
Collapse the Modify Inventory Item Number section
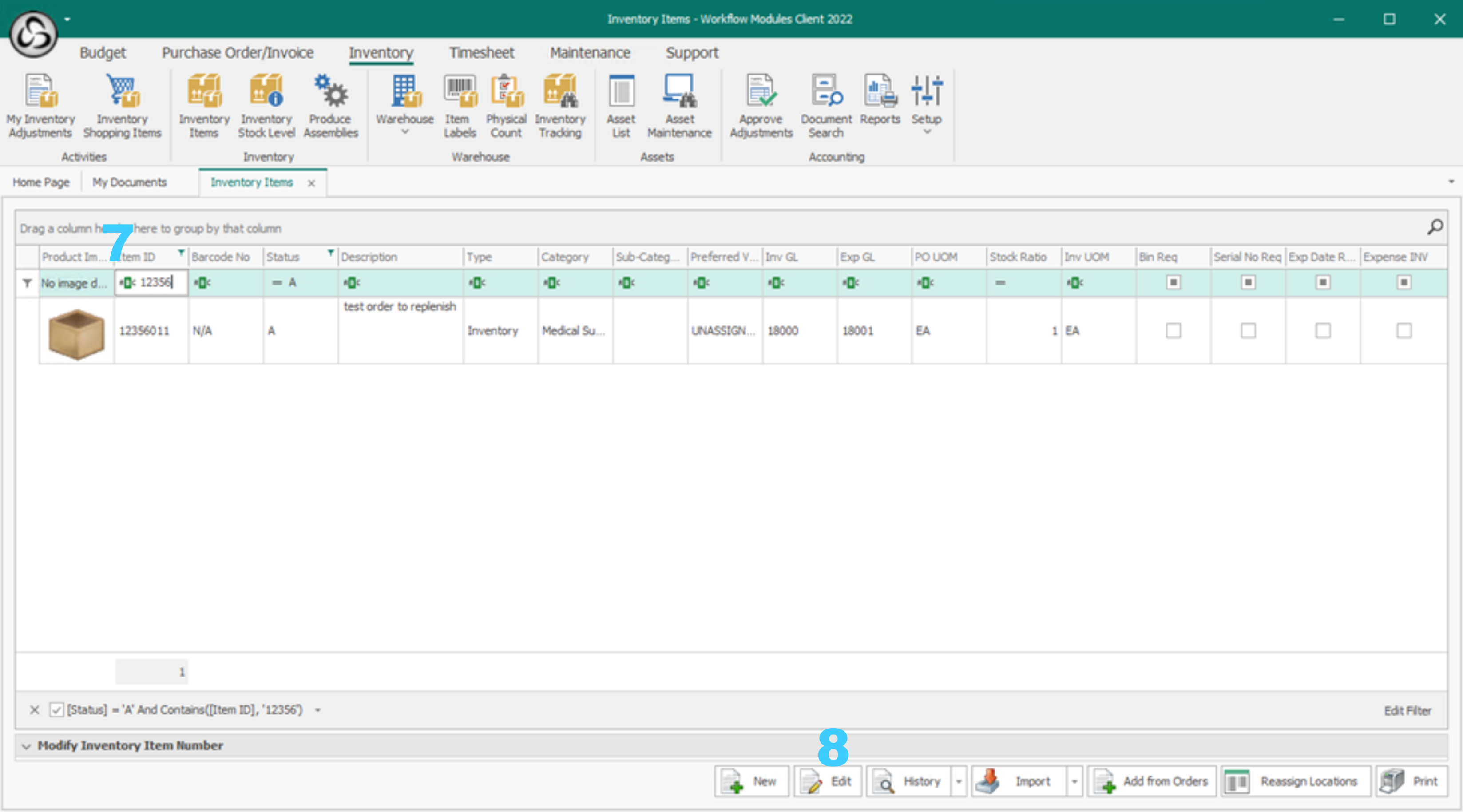pyautogui.click(x=26, y=746)
